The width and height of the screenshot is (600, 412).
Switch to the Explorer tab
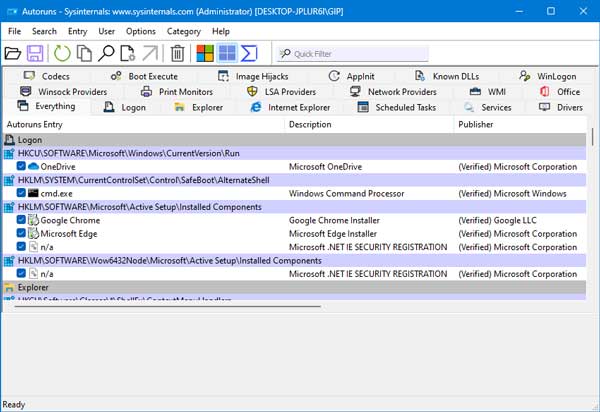pos(198,107)
